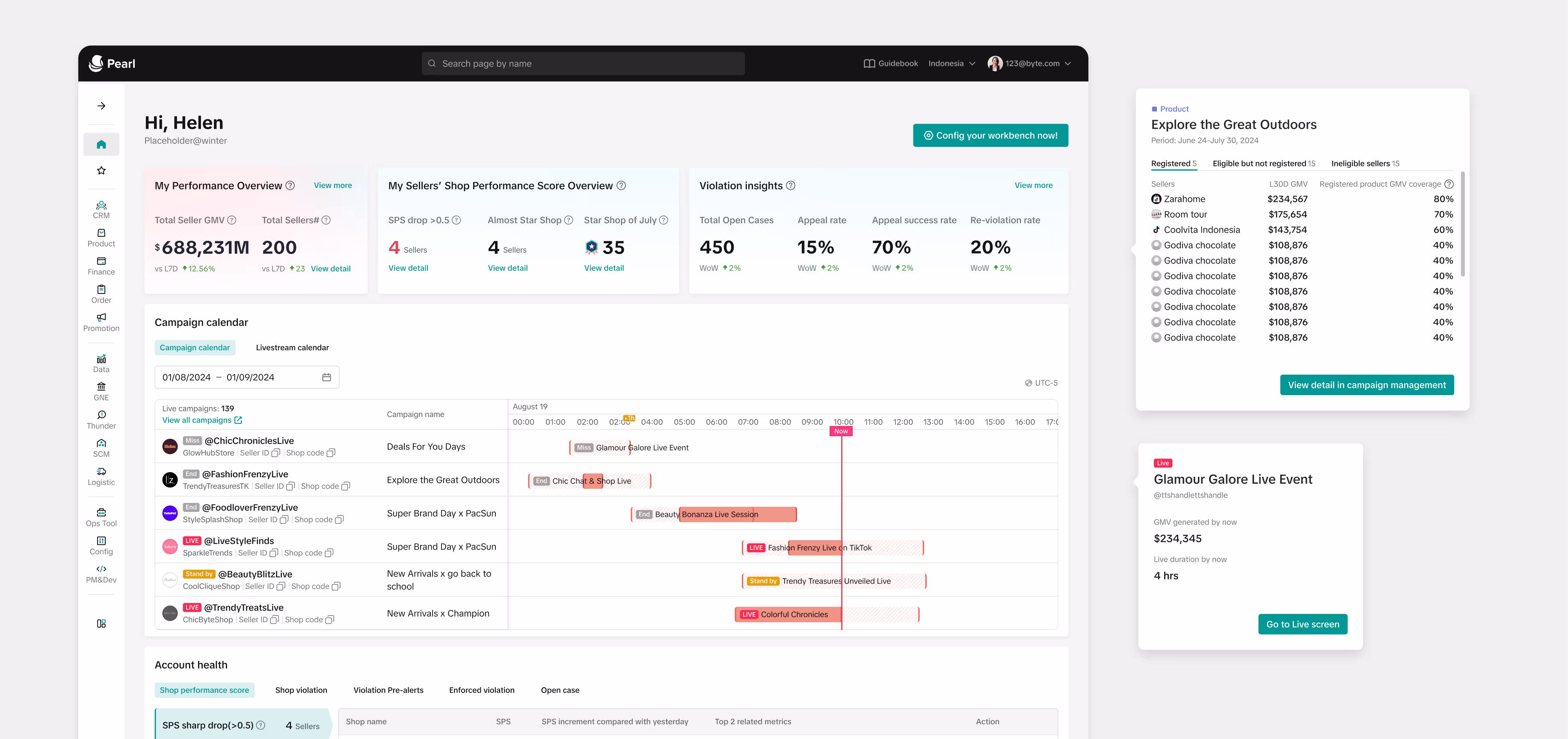Viewport: 1568px width, 739px height.
Task: Open the date range calendar picker
Action: [x=326, y=377]
